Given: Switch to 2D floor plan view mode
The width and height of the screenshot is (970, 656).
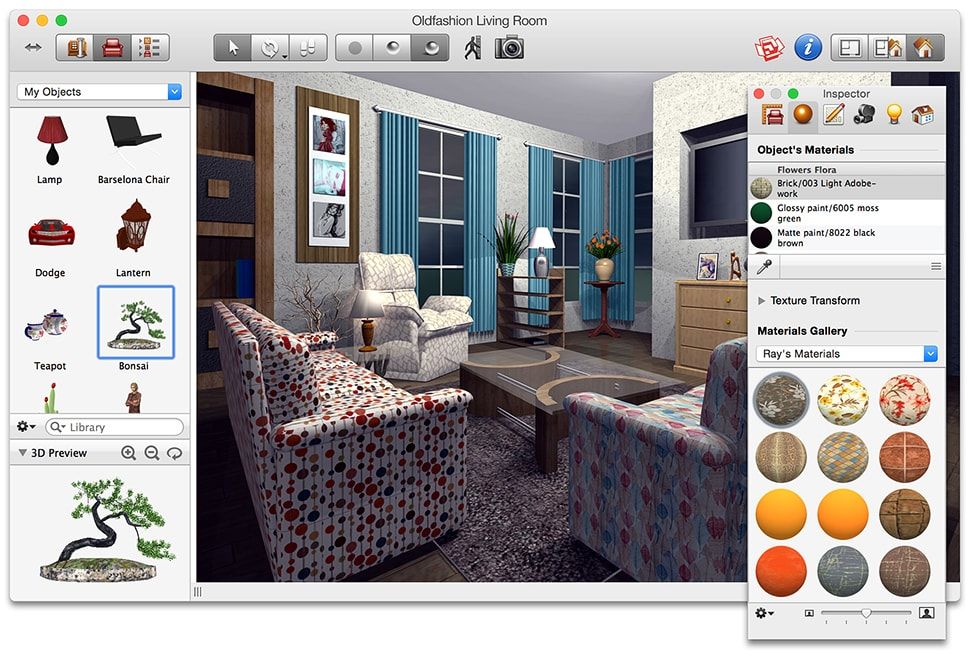Looking at the screenshot, I should 849,47.
